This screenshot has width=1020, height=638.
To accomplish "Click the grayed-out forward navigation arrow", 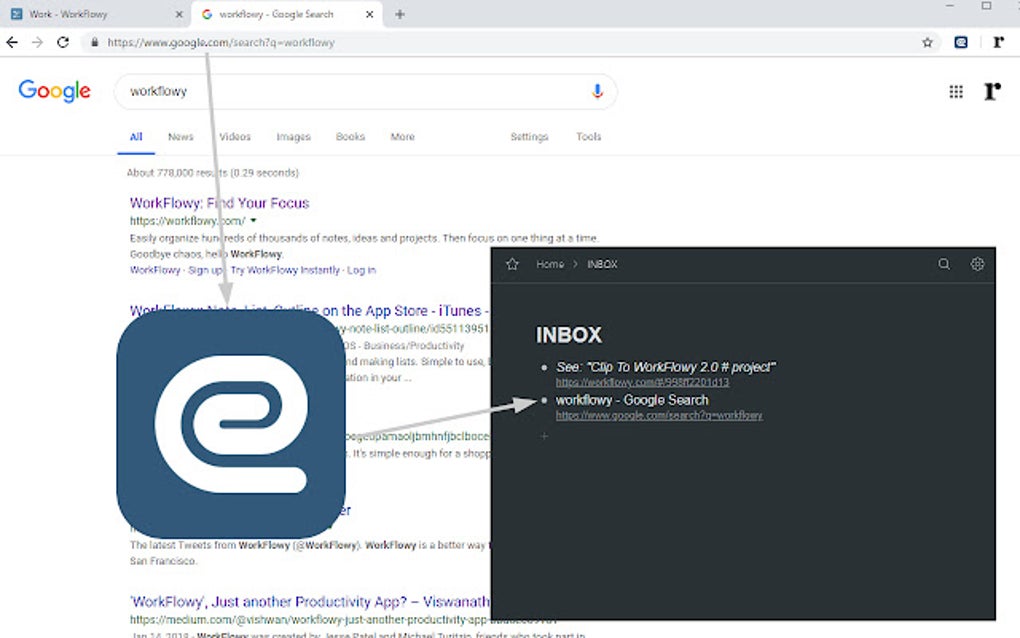I will click(37, 42).
